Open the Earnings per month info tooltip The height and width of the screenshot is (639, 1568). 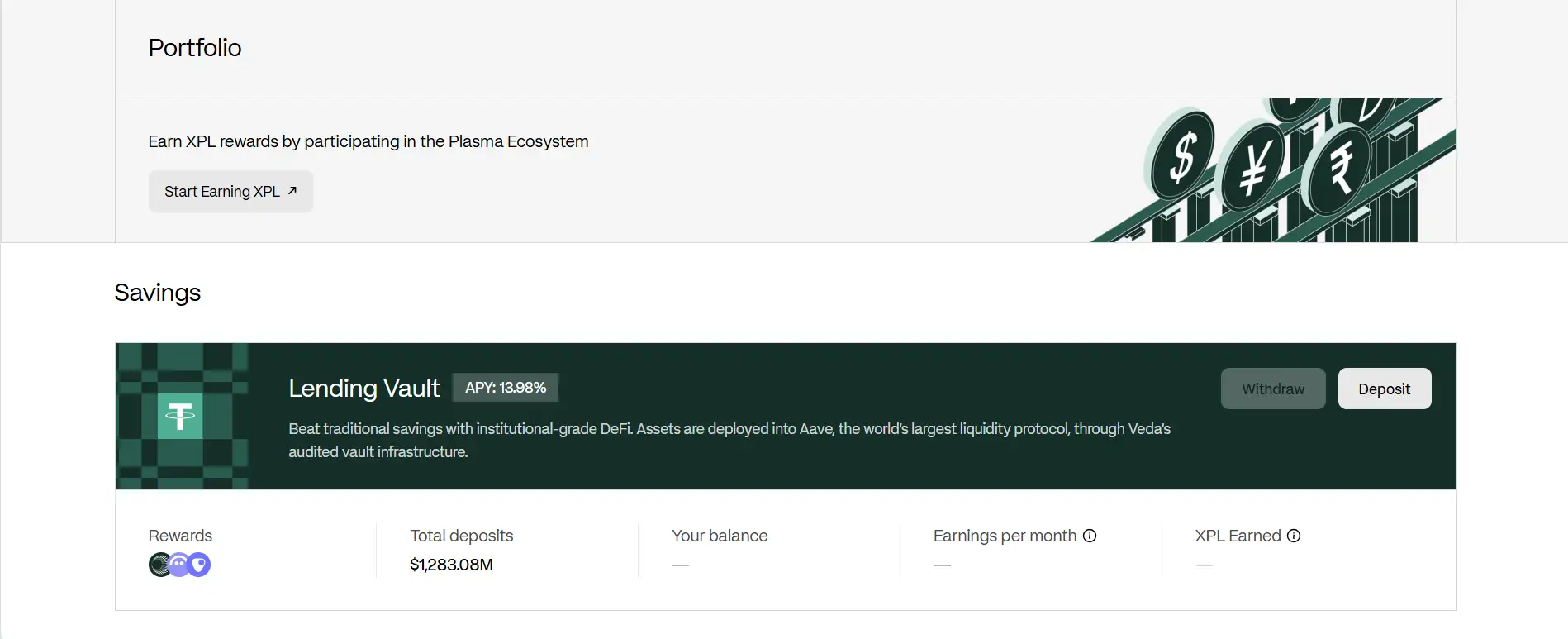(1090, 536)
